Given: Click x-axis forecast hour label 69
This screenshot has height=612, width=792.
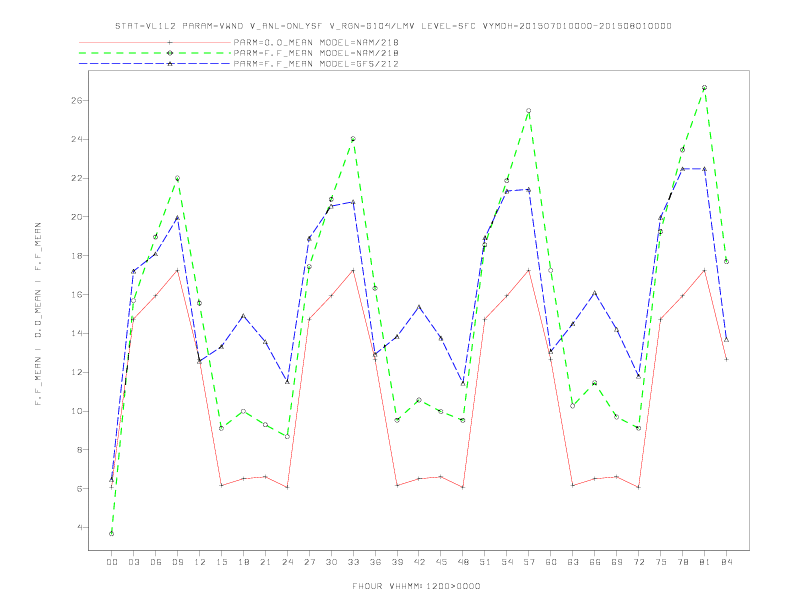Looking at the screenshot, I should click(617, 562).
